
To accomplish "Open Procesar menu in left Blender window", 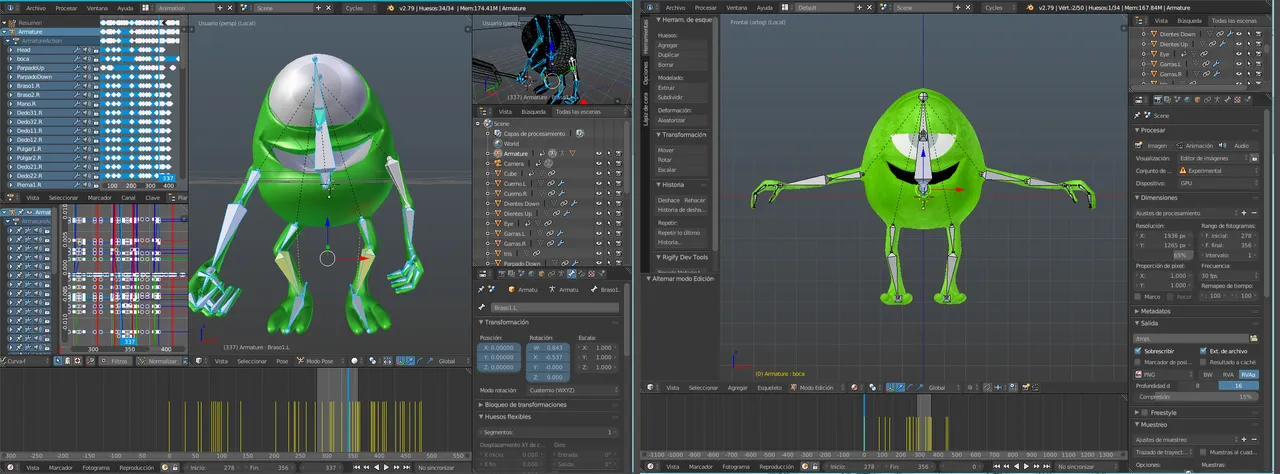I will coord(66,7).
